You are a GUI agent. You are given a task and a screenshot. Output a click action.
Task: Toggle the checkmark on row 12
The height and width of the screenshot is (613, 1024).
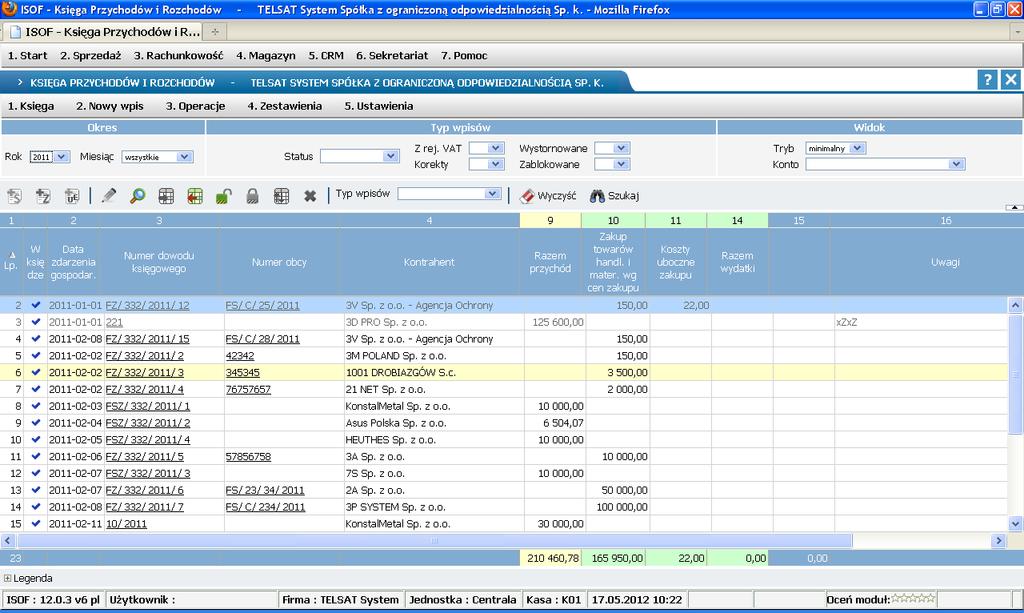(x=36, y=473)
